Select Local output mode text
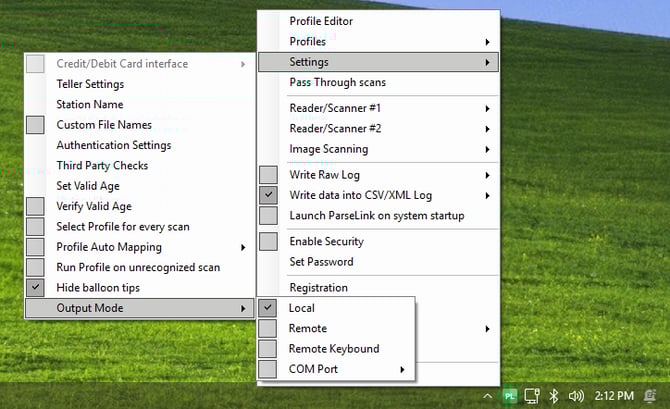The image size is (670, 409). [x=302, y=308]
